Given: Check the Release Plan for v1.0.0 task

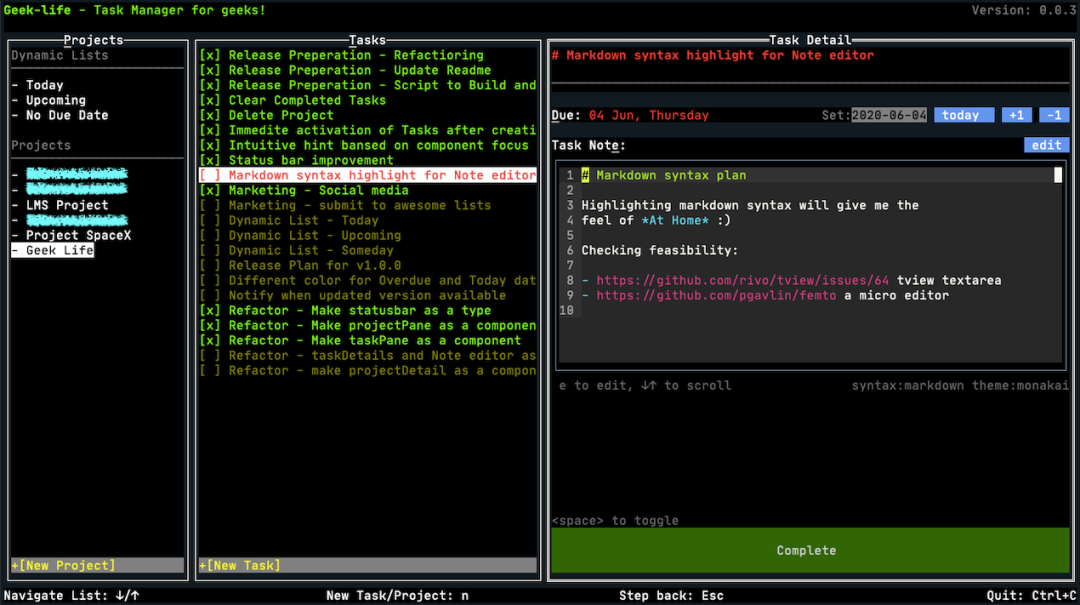Looking at the screenshot, I should point(210,265).
